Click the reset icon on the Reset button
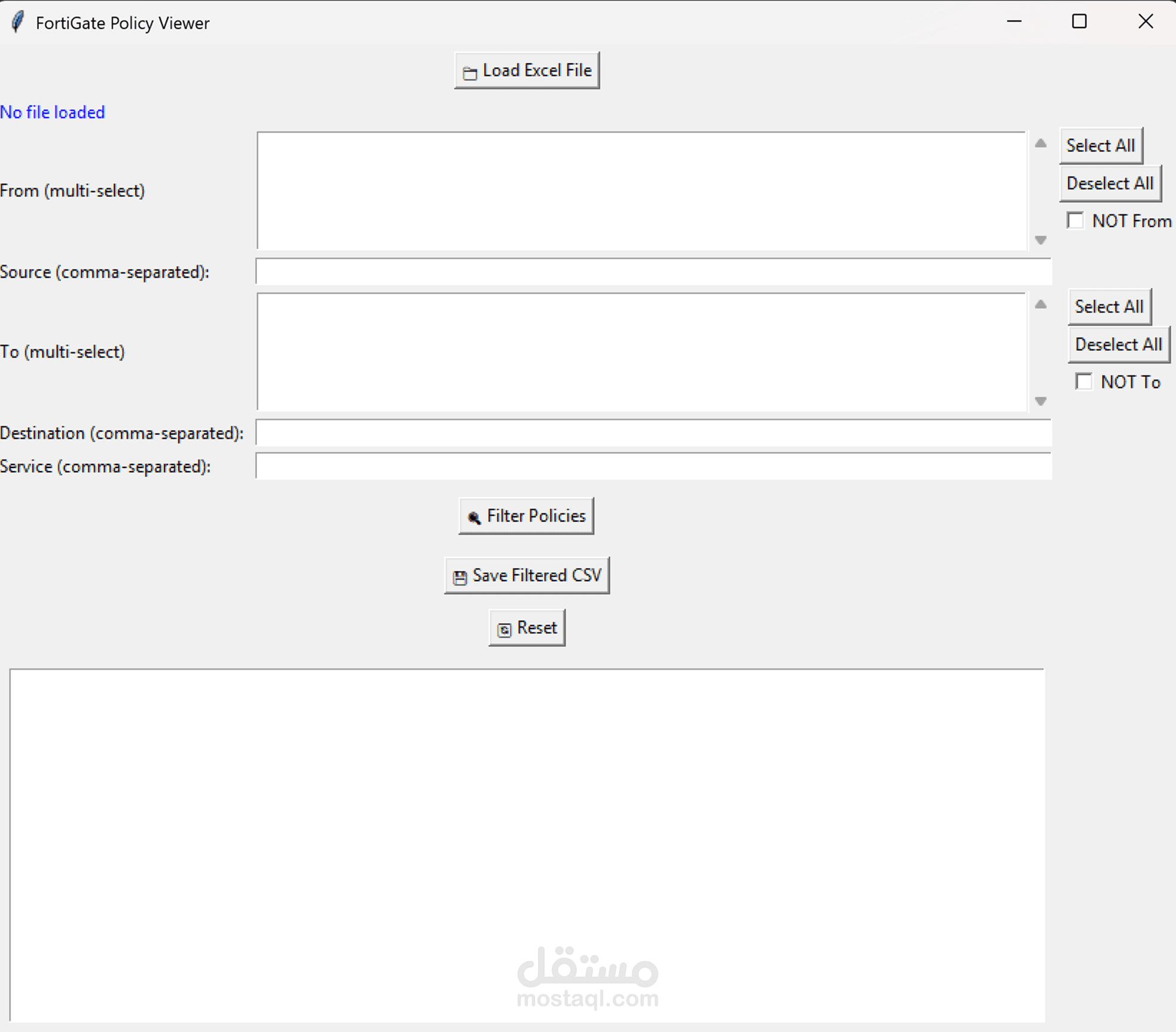This screenshot has width=1176, height=1032. click(504, 630)
